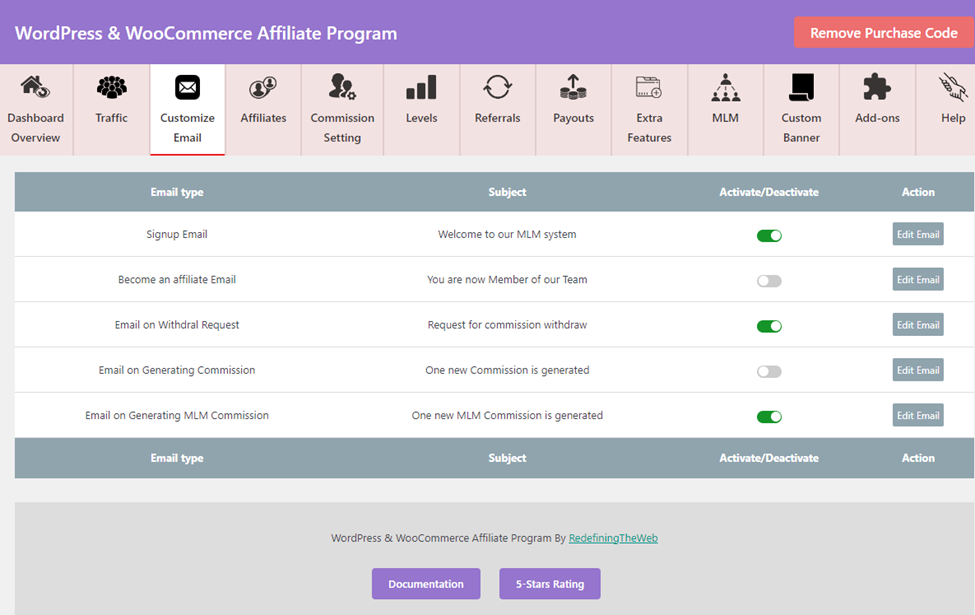
Task: Click the Referrals circular arrows icon
Action: coord(497,87)
